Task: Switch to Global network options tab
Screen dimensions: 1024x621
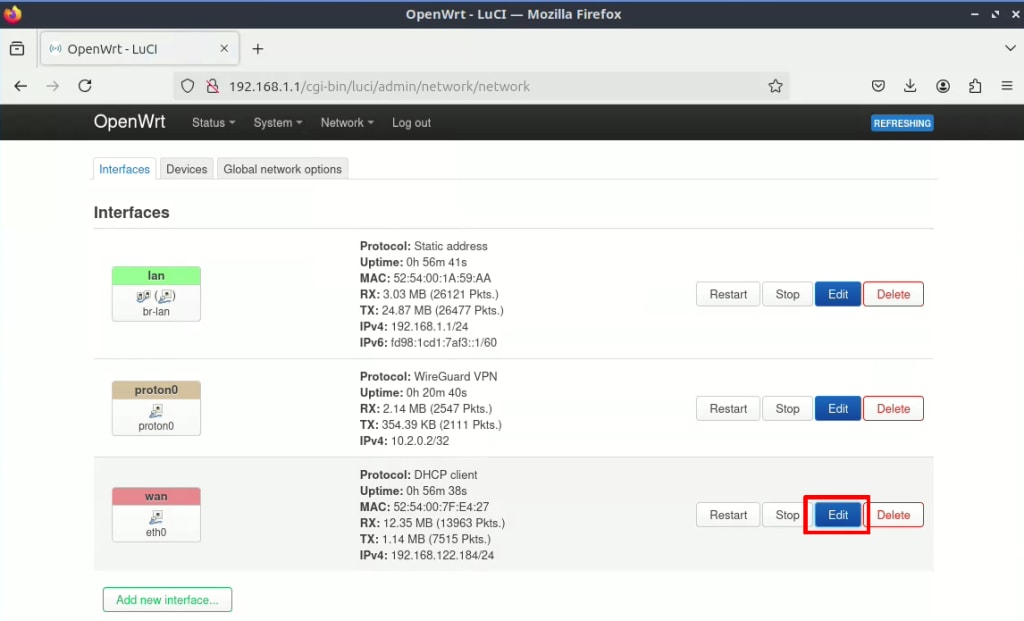Action: [x=282, y=169]
